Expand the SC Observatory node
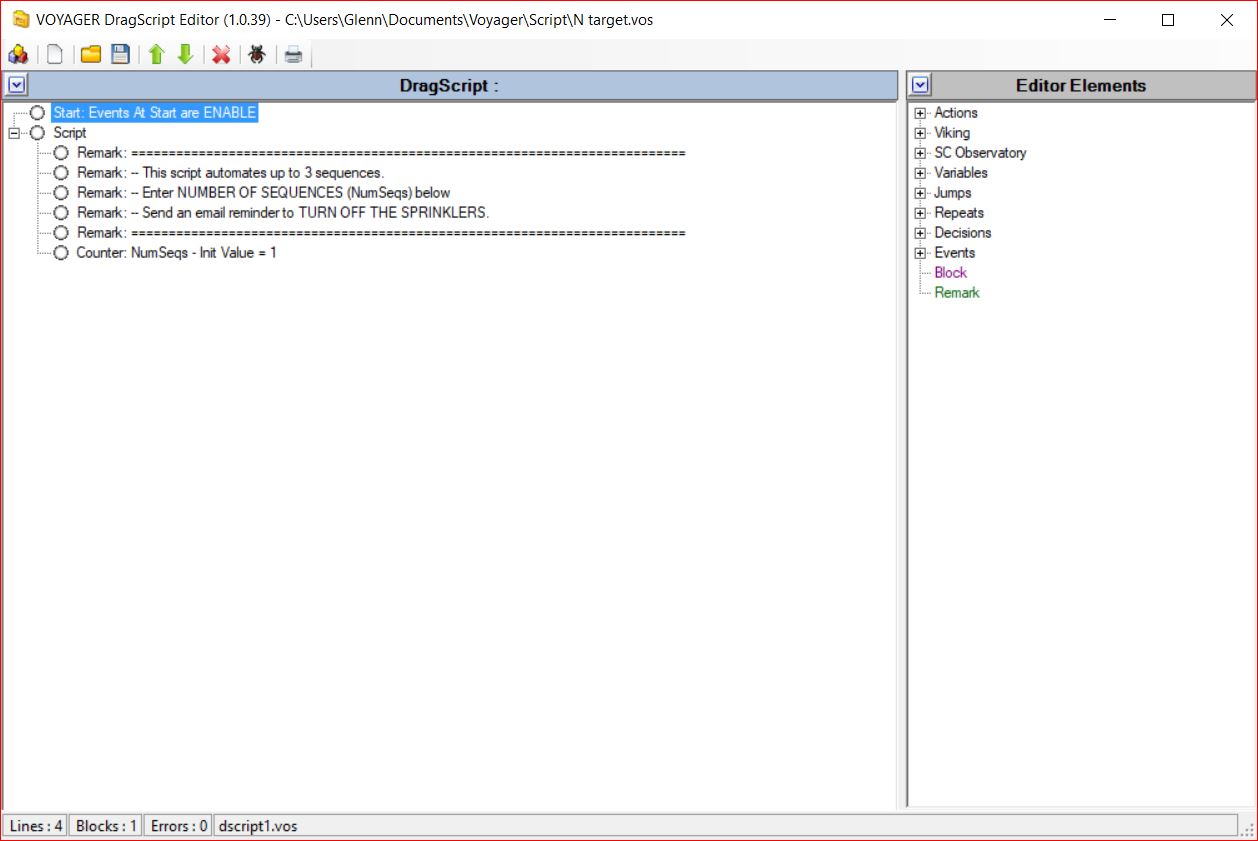 (921, 153)
